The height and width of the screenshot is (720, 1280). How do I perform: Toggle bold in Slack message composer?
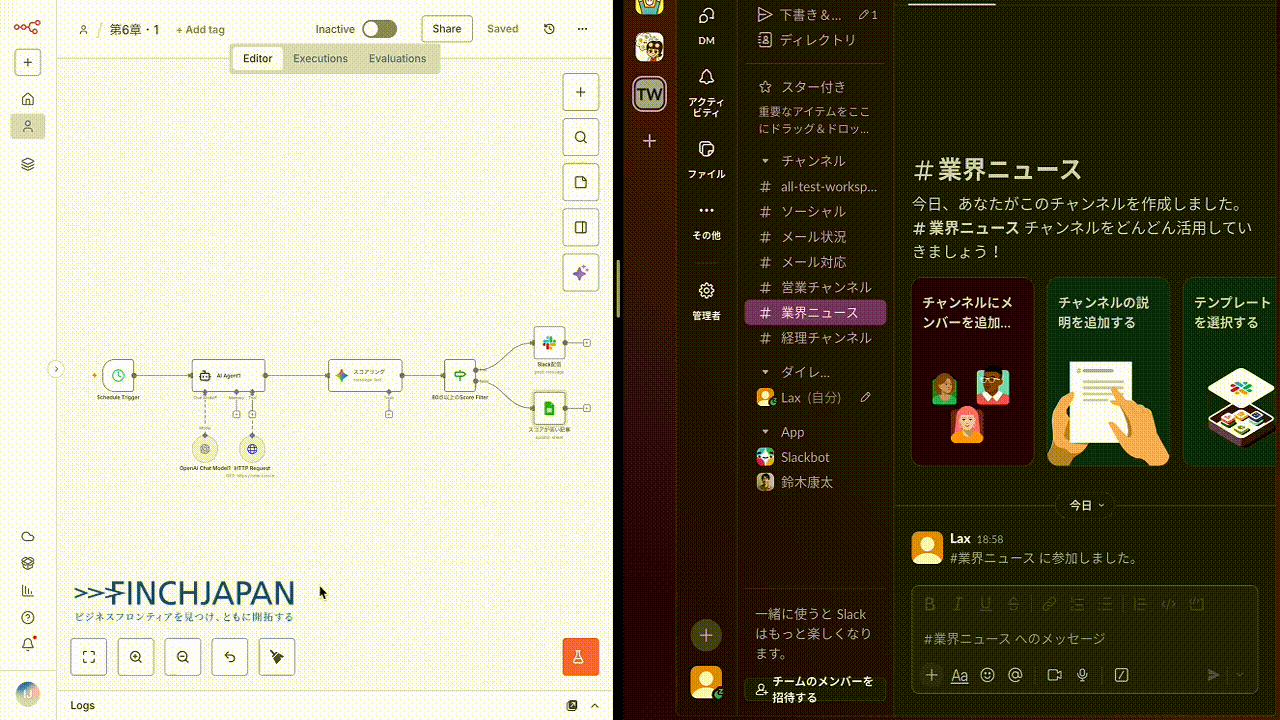pyautogui.click(x=930, y=604)
